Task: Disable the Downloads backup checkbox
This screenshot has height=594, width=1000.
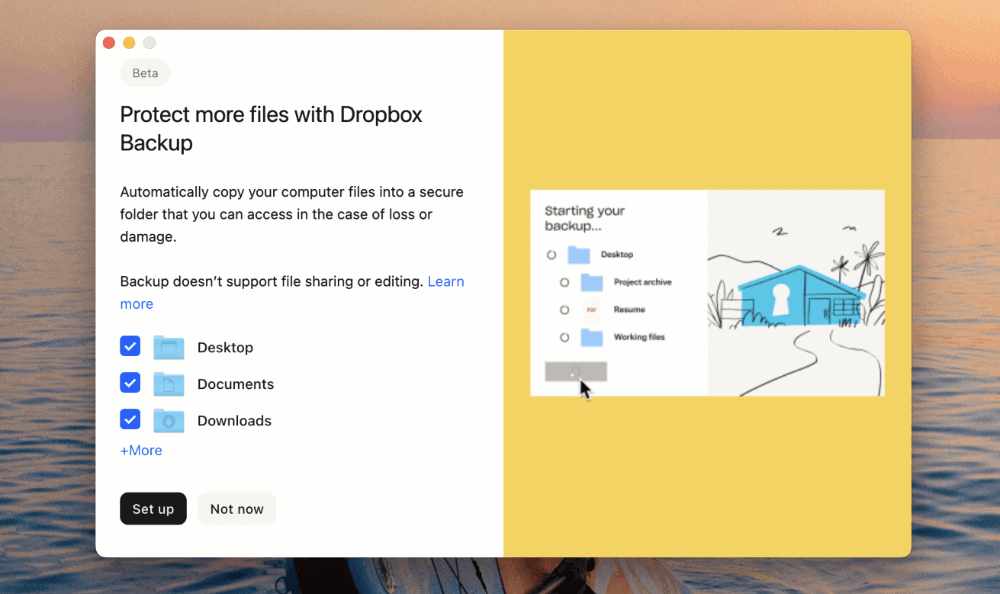Action: pyautogui.click(x=130, y=420)
